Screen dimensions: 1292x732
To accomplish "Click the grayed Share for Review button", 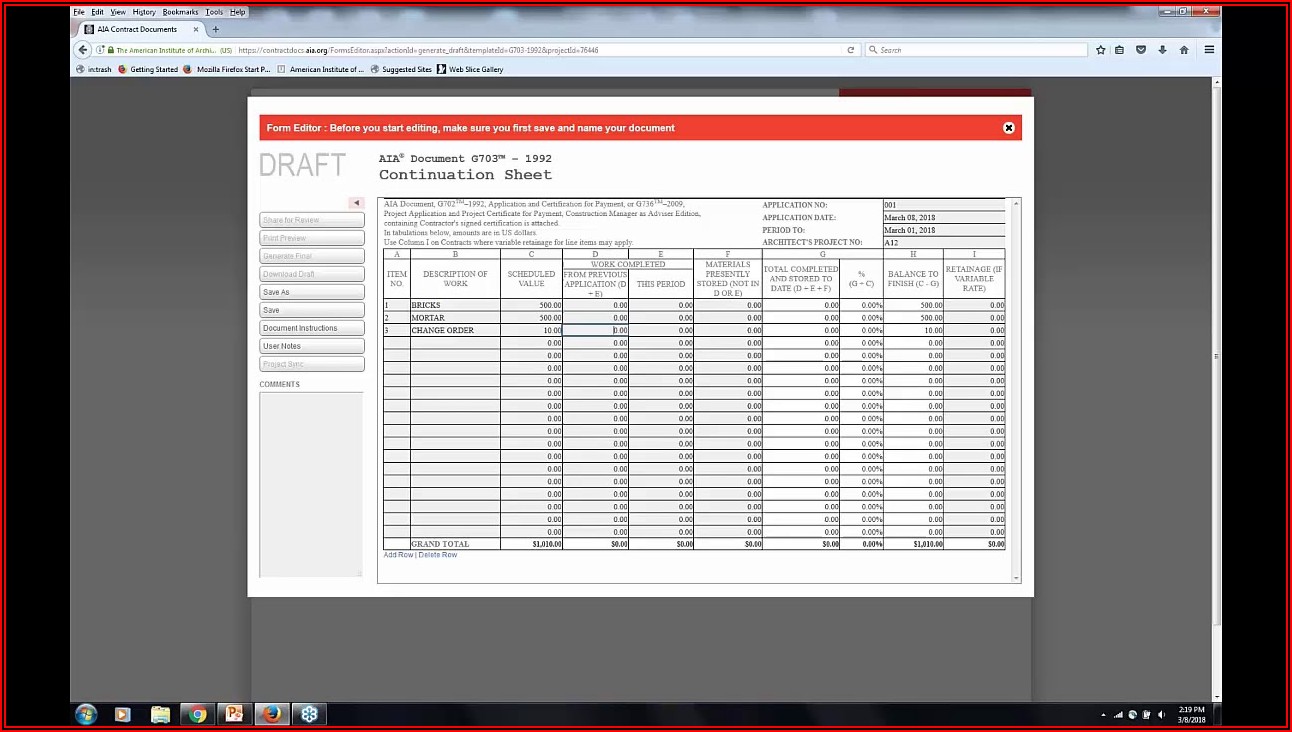I will pos(311,220).
